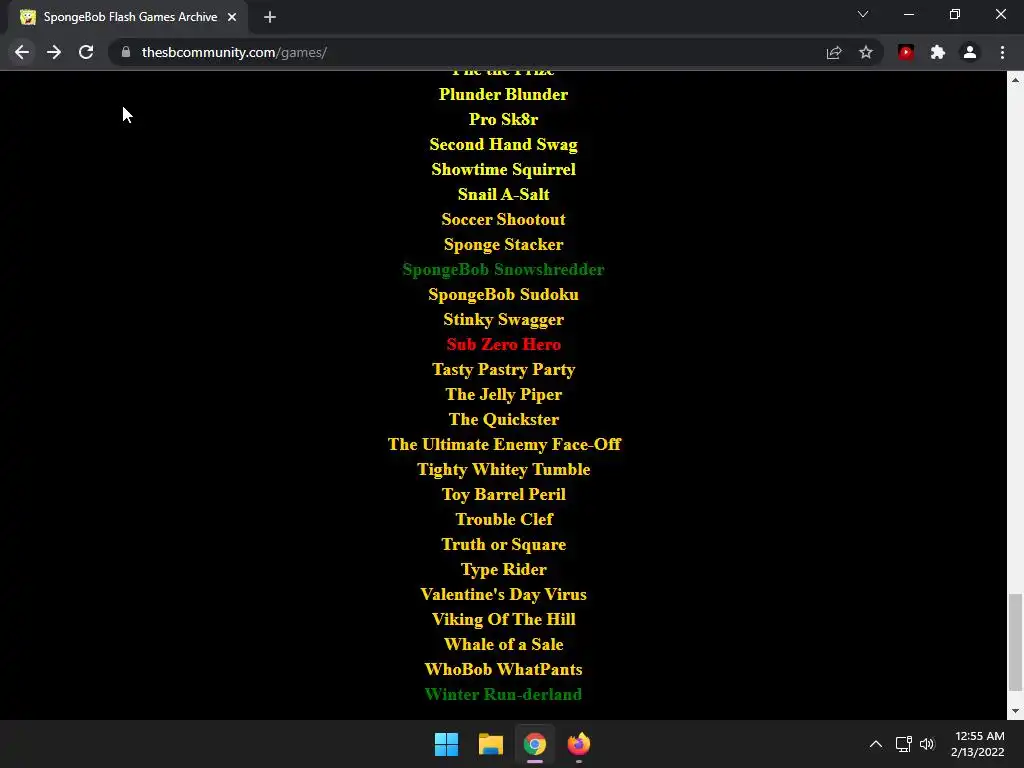Play Tighty Whitey Tumble

(504, 470)
